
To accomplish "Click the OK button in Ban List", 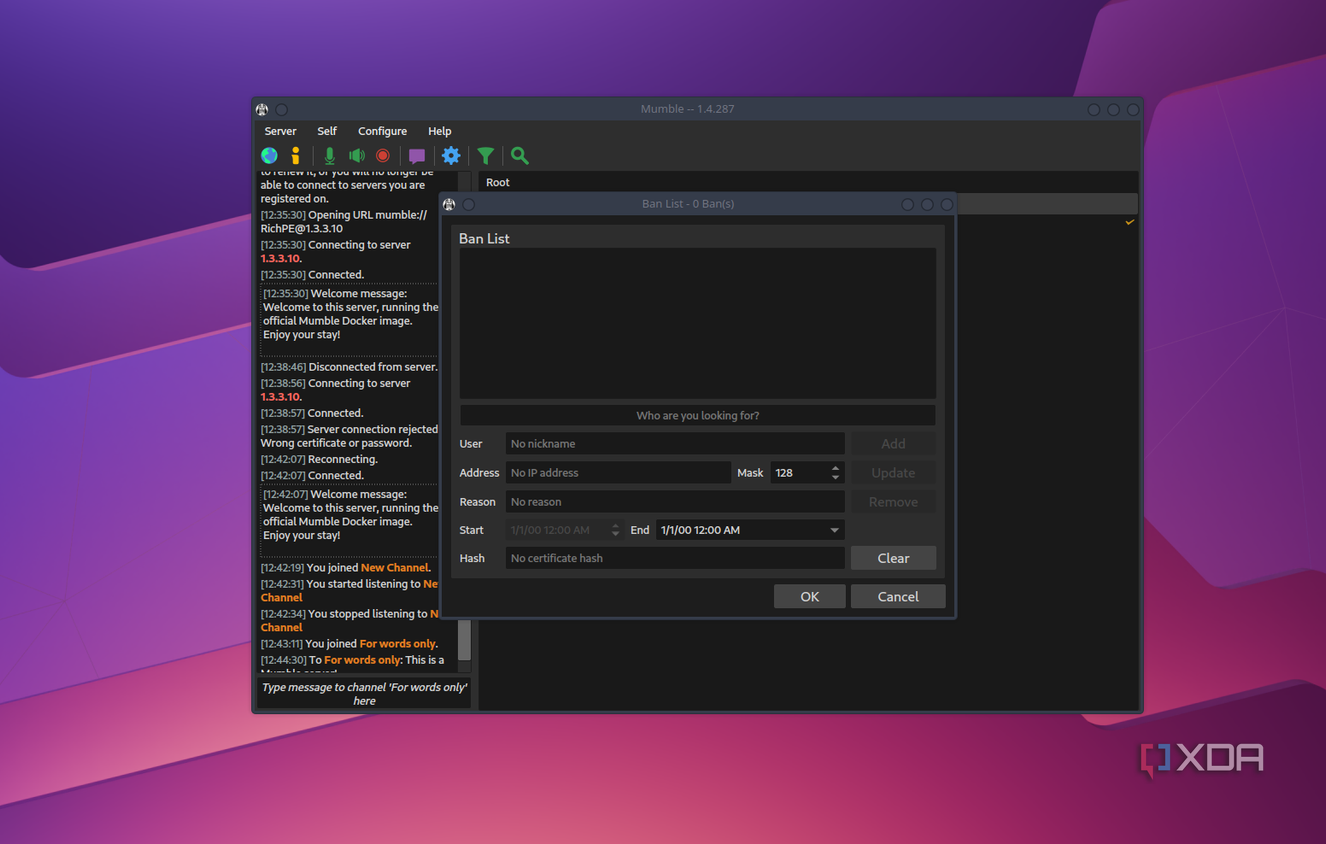I will coord(809,596).
